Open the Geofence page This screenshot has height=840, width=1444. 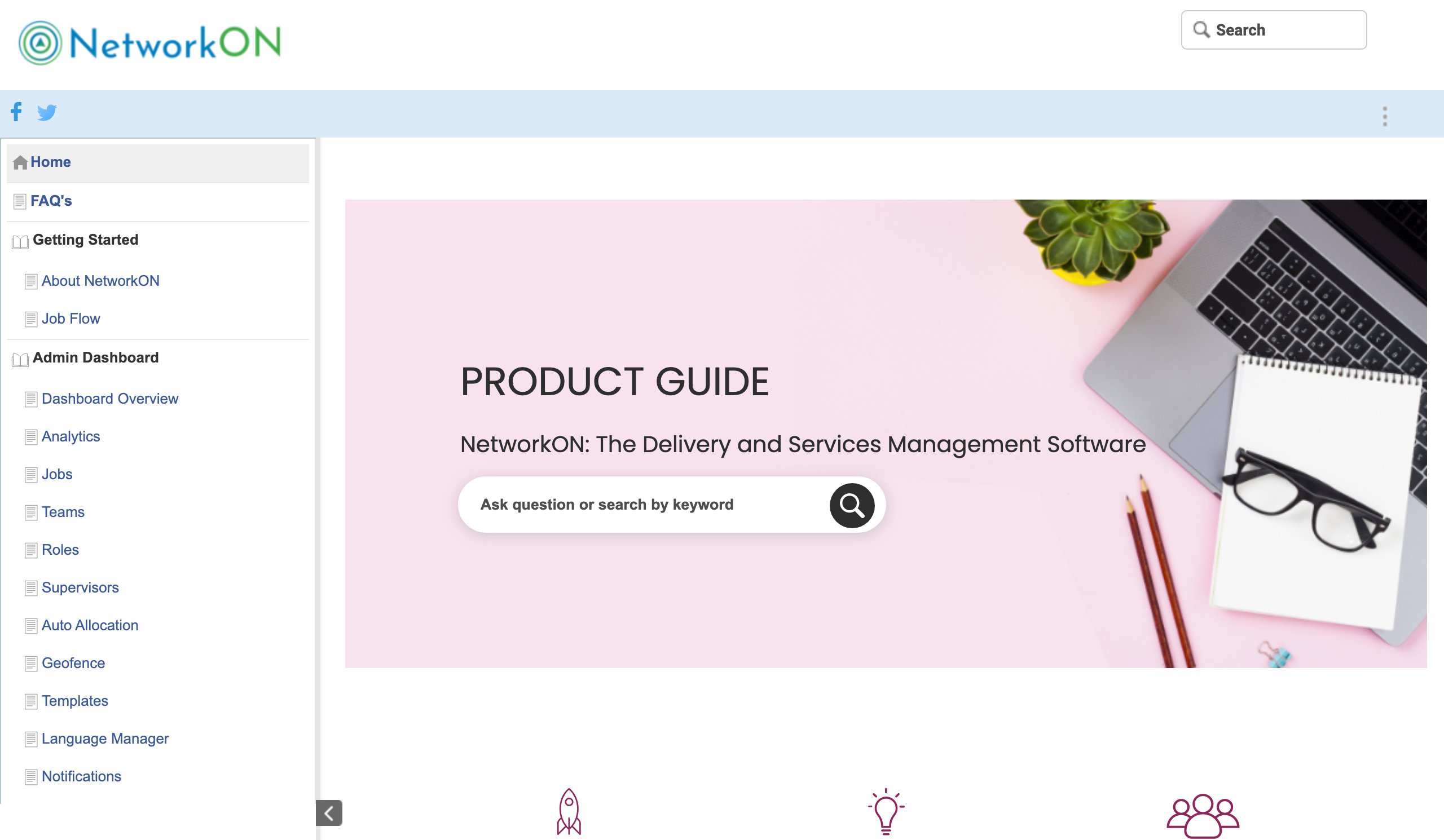73,664
